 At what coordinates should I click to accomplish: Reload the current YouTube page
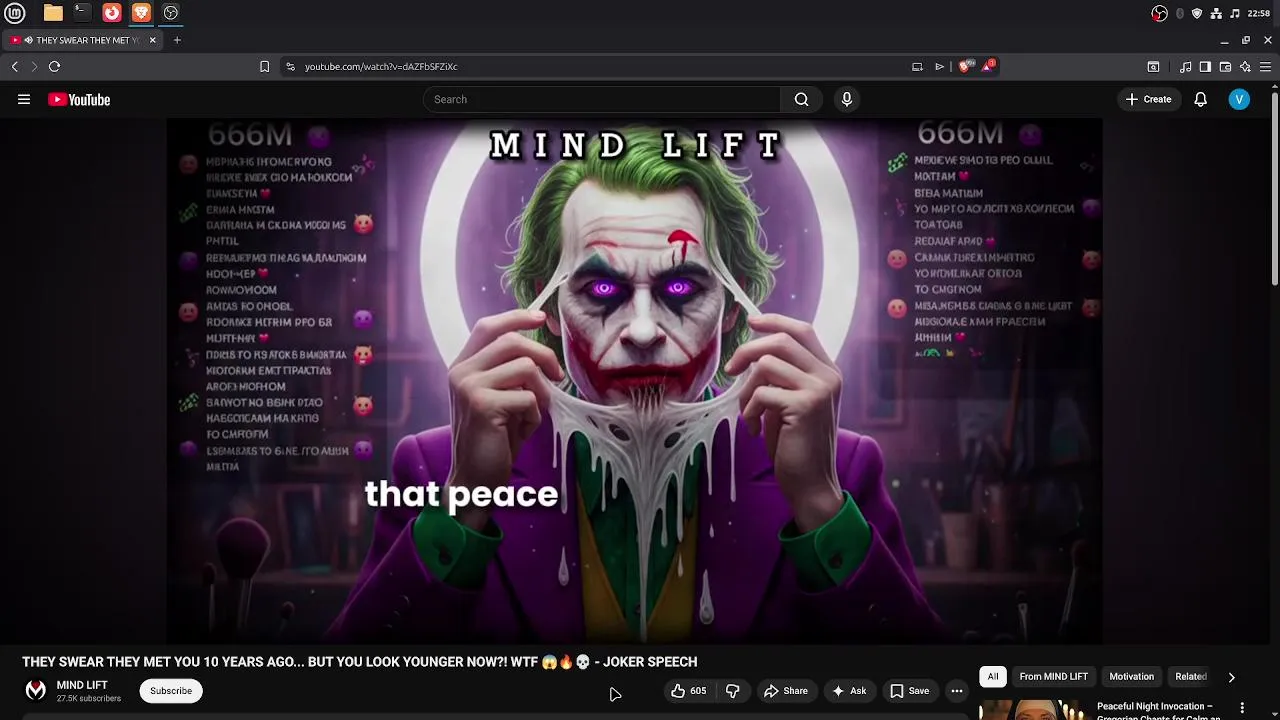click(54, 66)
